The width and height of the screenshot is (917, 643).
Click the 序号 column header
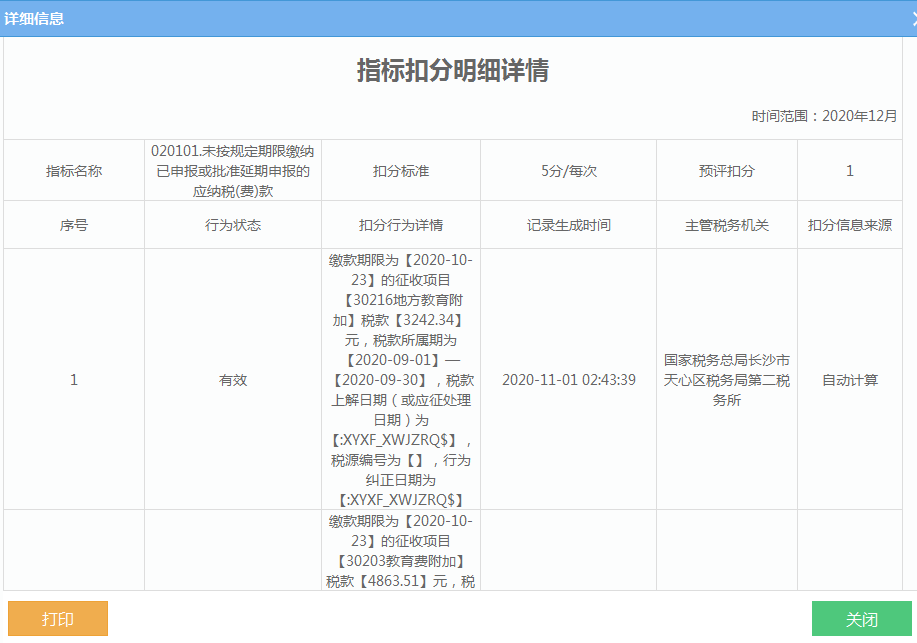[x=74, y=225]
